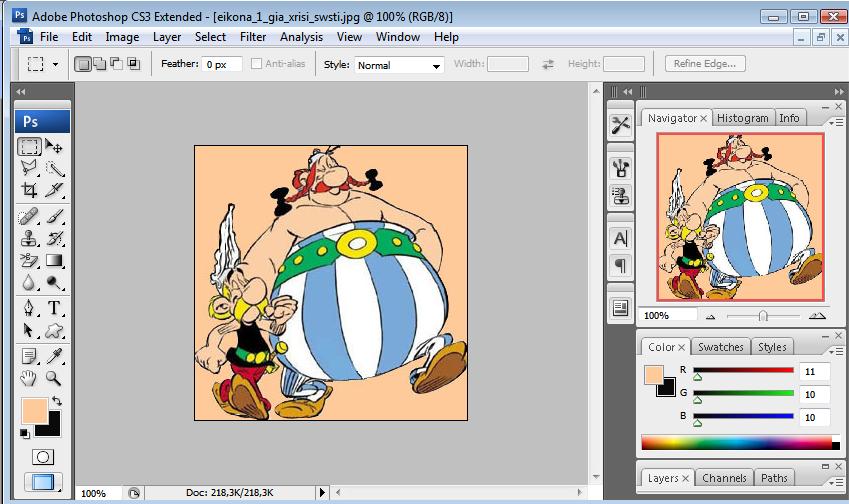Open Tool Presets panel icon in dock
849x504 pixels.
point(621,125)
